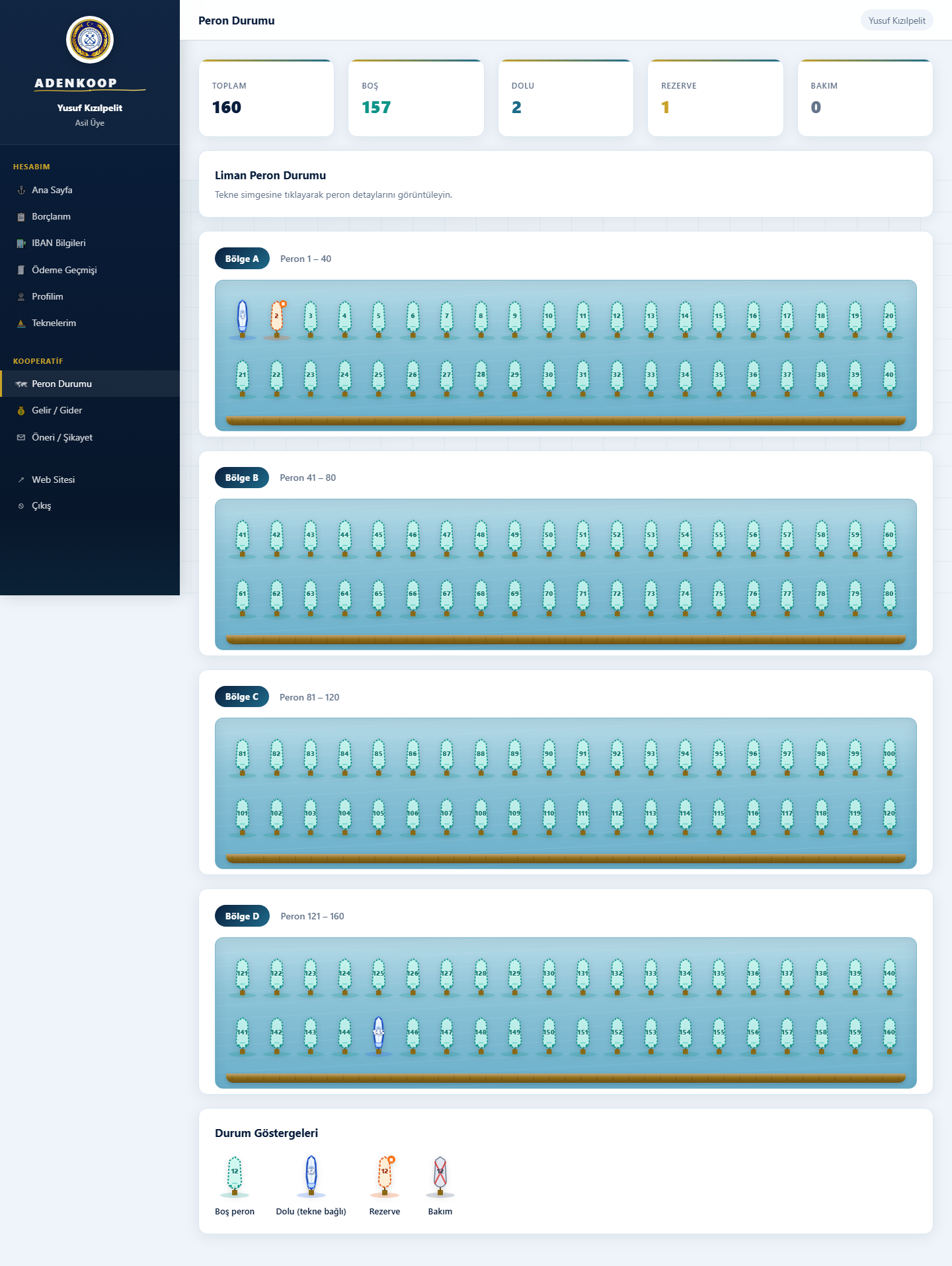The width and height of the screenshot is (952, 1266).
Task: Click the 'Peron 41 – 80' label
Action: click(x=307, y=478)
